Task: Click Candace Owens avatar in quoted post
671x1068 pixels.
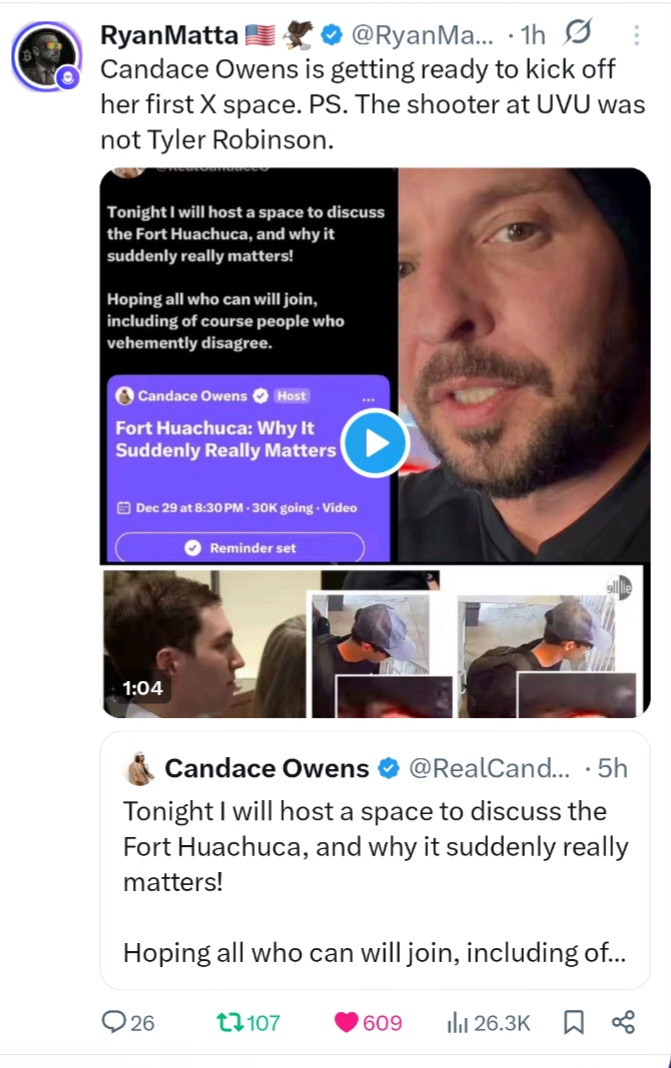Action: tap(140, 768)
